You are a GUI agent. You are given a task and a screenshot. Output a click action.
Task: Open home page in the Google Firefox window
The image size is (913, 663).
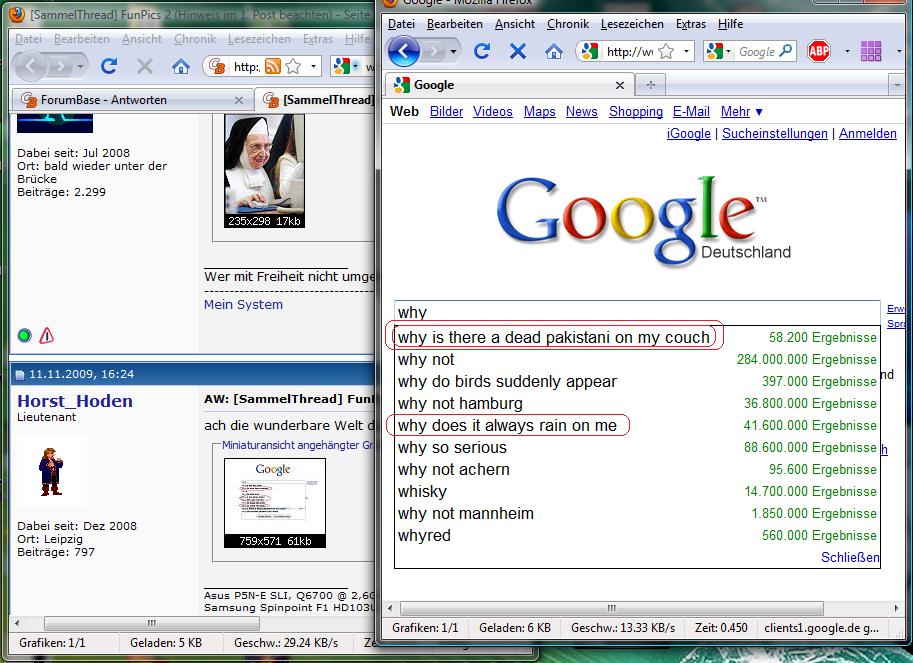coord(554,52)
